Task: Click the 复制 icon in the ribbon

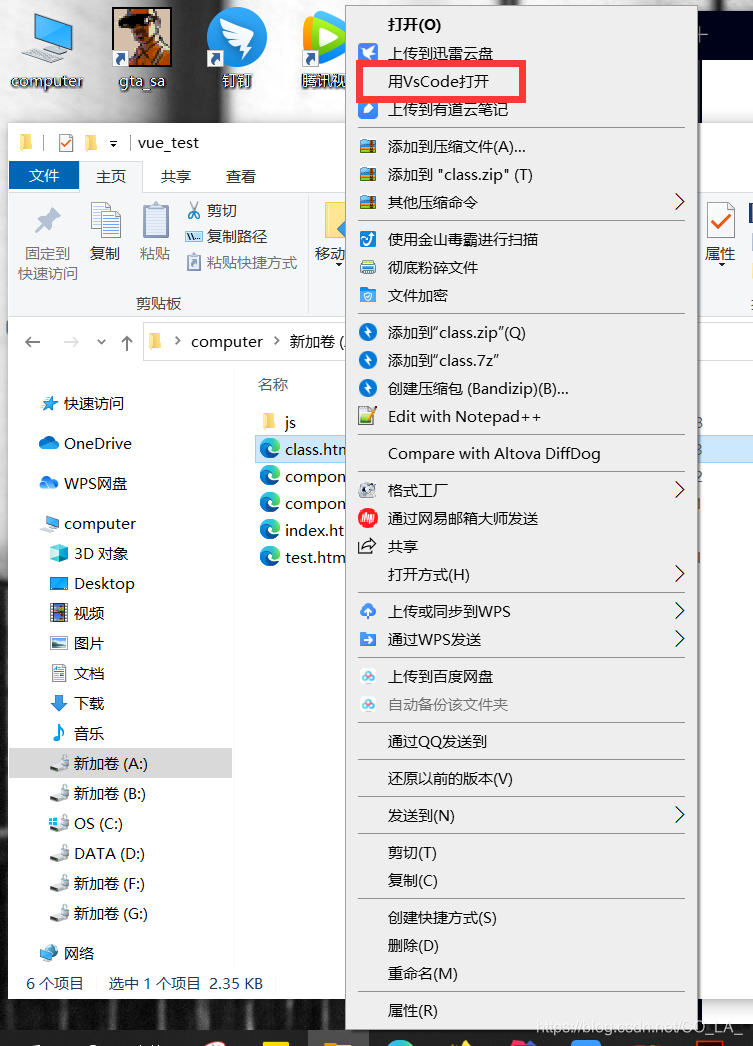Action: [105, 220]
